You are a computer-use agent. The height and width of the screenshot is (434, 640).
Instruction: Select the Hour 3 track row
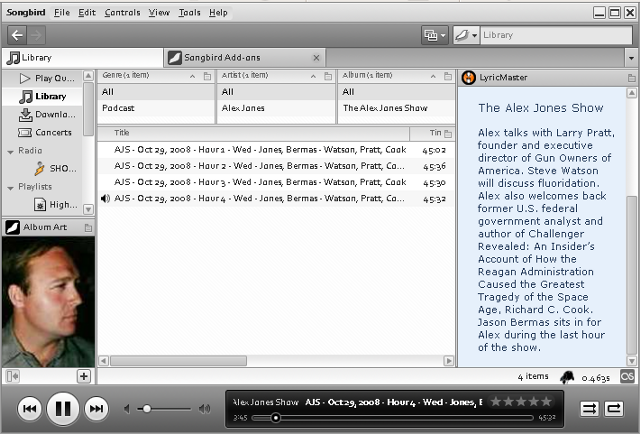pos(276,183)
